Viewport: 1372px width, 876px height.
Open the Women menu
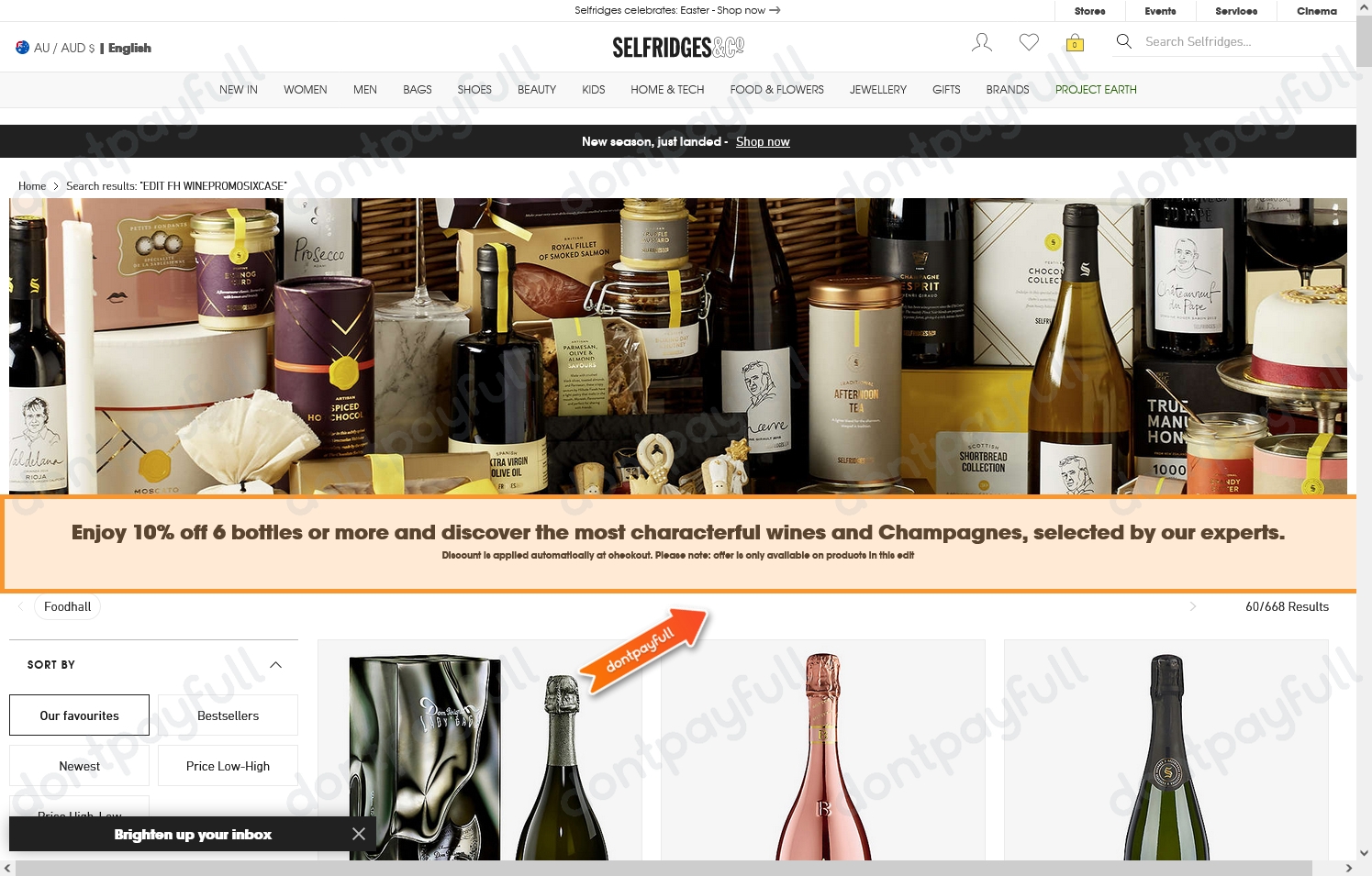(x=306, y=90)
